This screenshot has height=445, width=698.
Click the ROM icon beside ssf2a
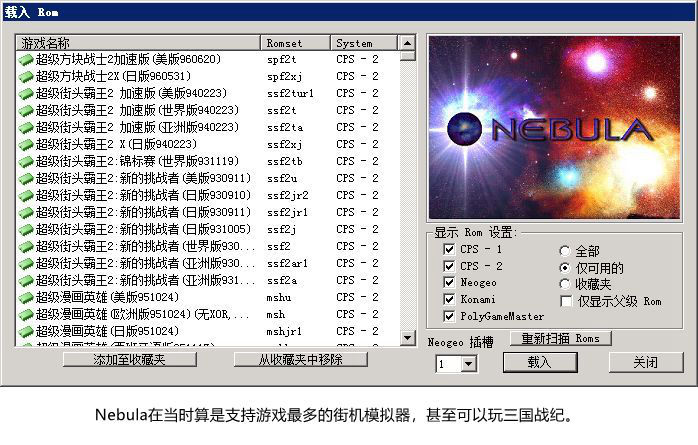(x=26, y=281)
